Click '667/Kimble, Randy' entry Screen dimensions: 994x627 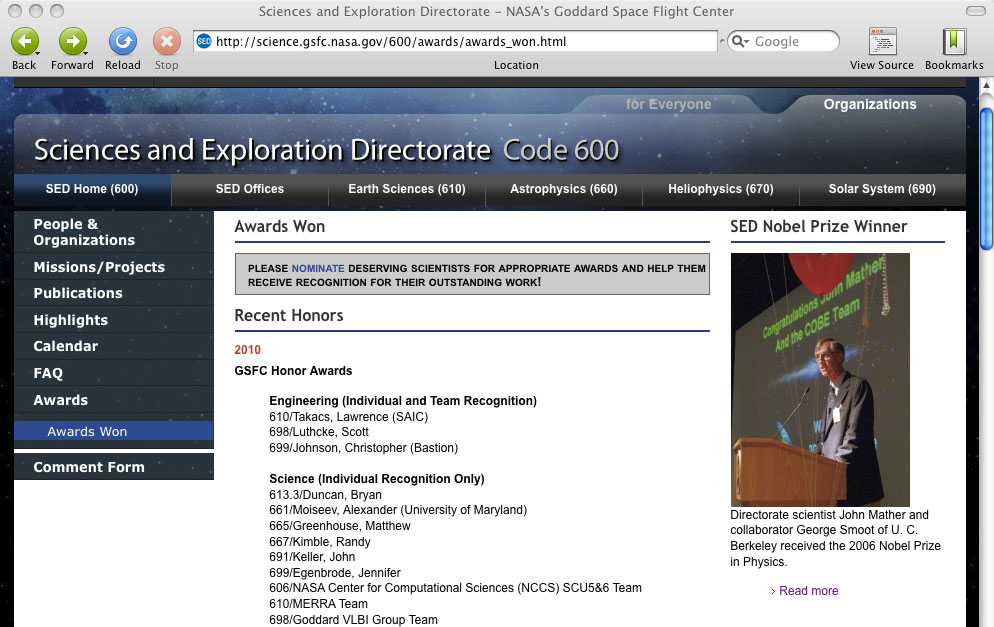(x=320, y=541)
